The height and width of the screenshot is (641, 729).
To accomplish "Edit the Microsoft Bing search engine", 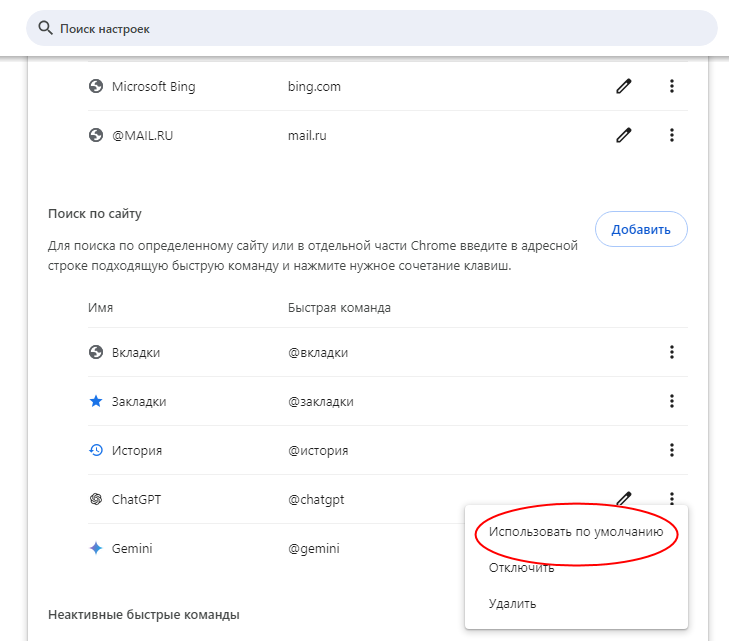I will pos(623,86).
